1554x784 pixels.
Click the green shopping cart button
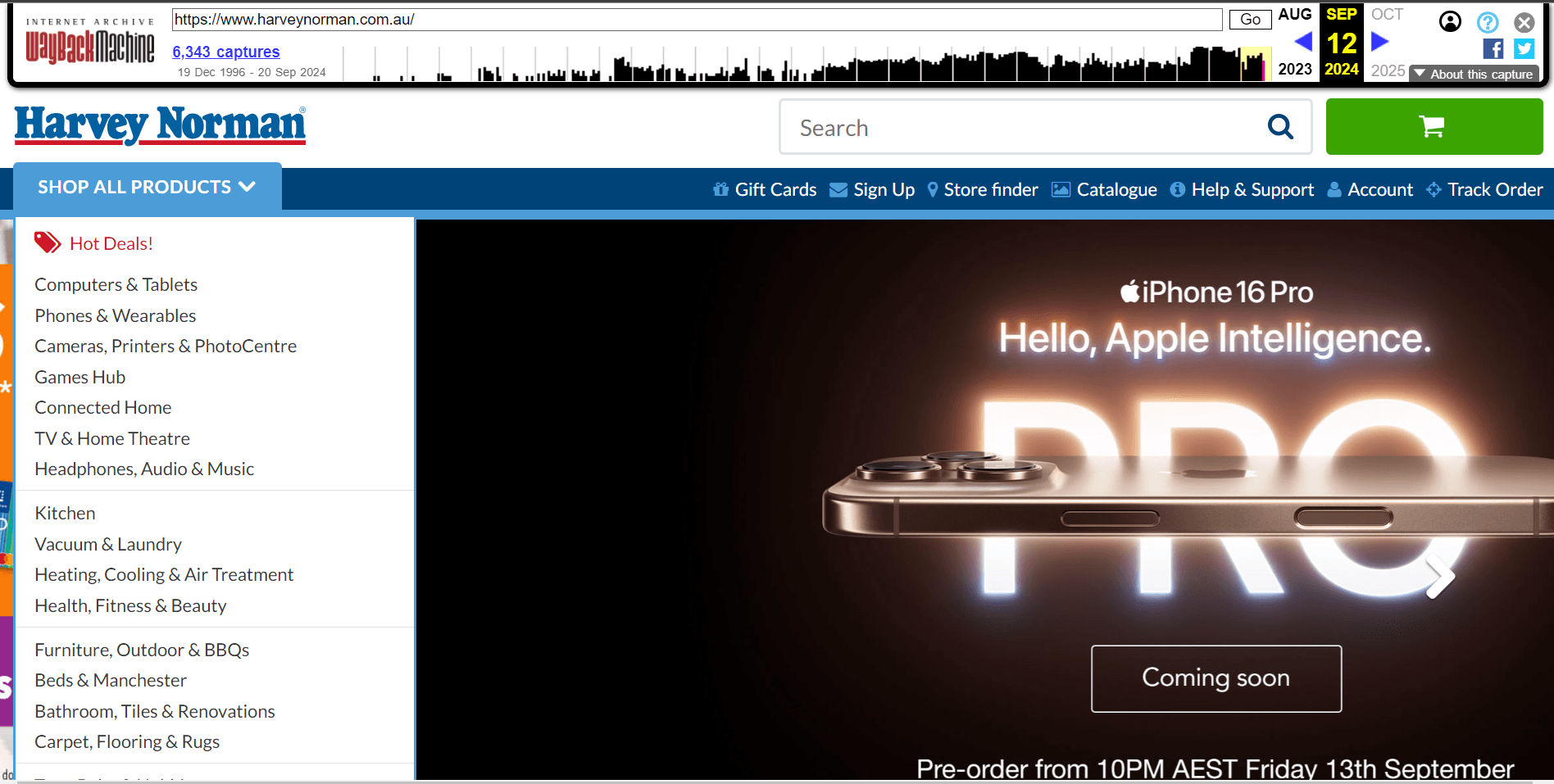[1434, 126]
